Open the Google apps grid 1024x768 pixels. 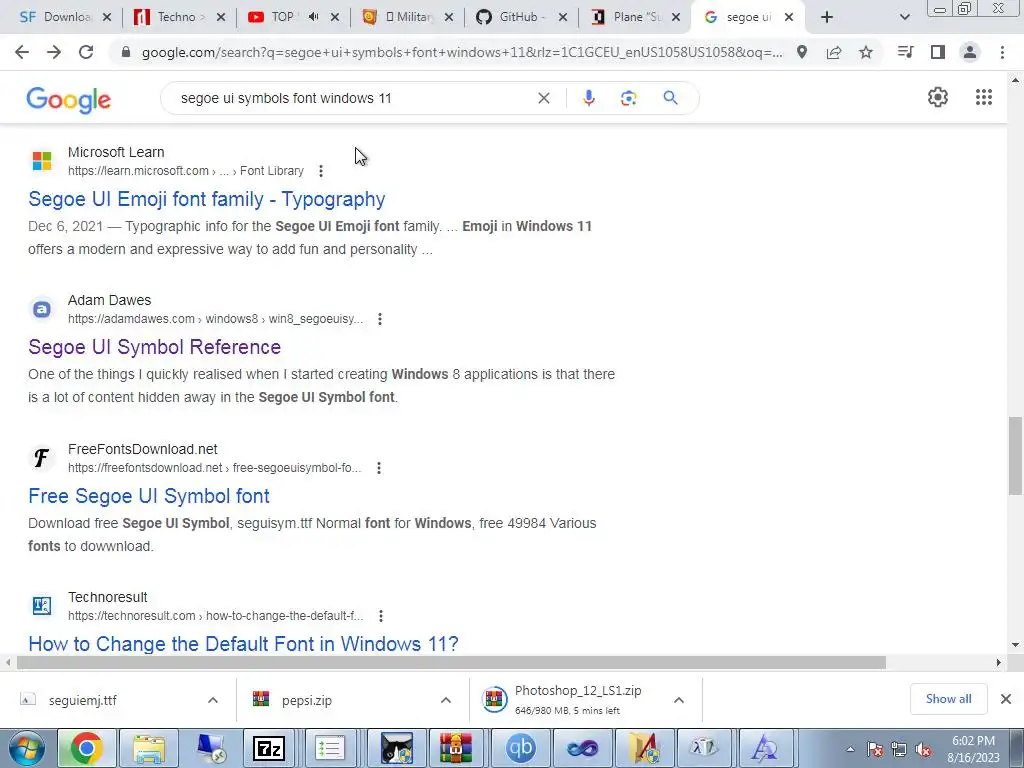(x=984, y=97)
